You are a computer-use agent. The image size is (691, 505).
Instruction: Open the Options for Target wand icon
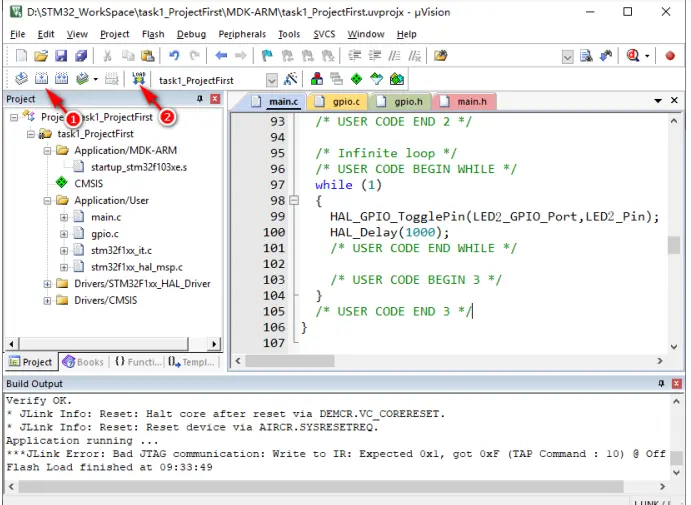291,79
